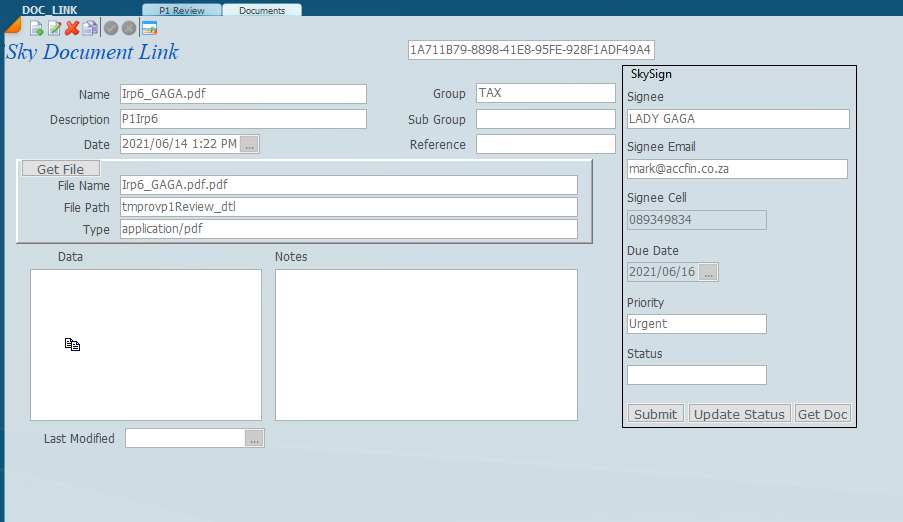
Task: Click into the Notes text area
Action: point(426,344)
